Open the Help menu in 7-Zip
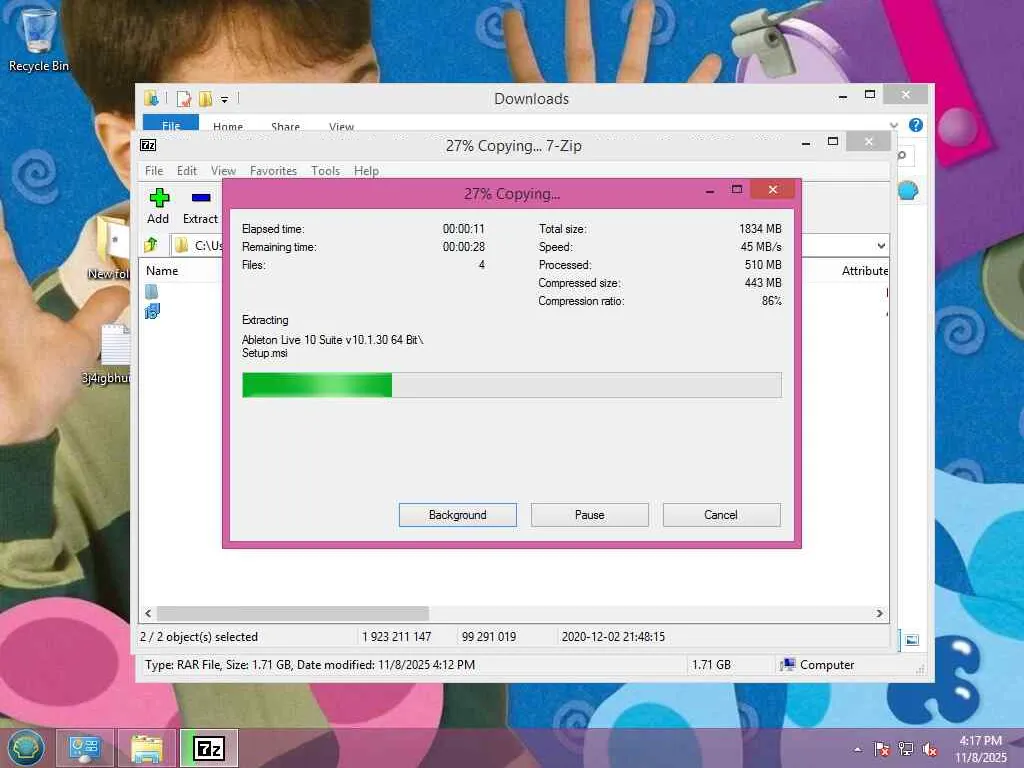 pyautogui.click(x=366, y=170)
